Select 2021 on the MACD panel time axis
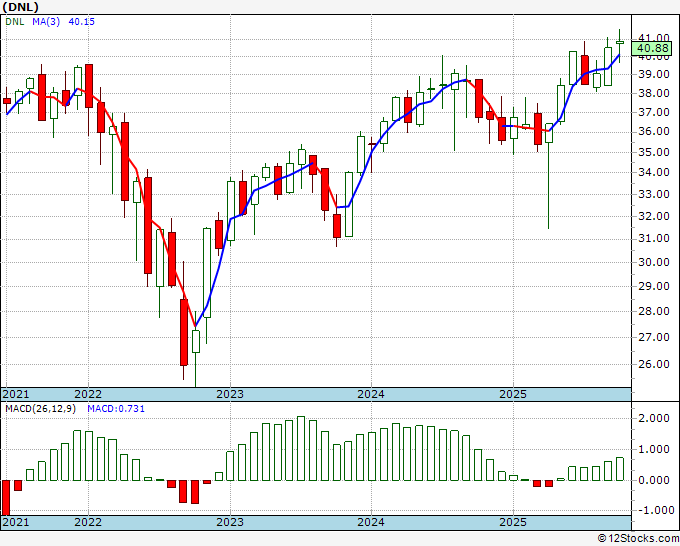The height and width of the screenshot is (546, 680). pos(16,522)
